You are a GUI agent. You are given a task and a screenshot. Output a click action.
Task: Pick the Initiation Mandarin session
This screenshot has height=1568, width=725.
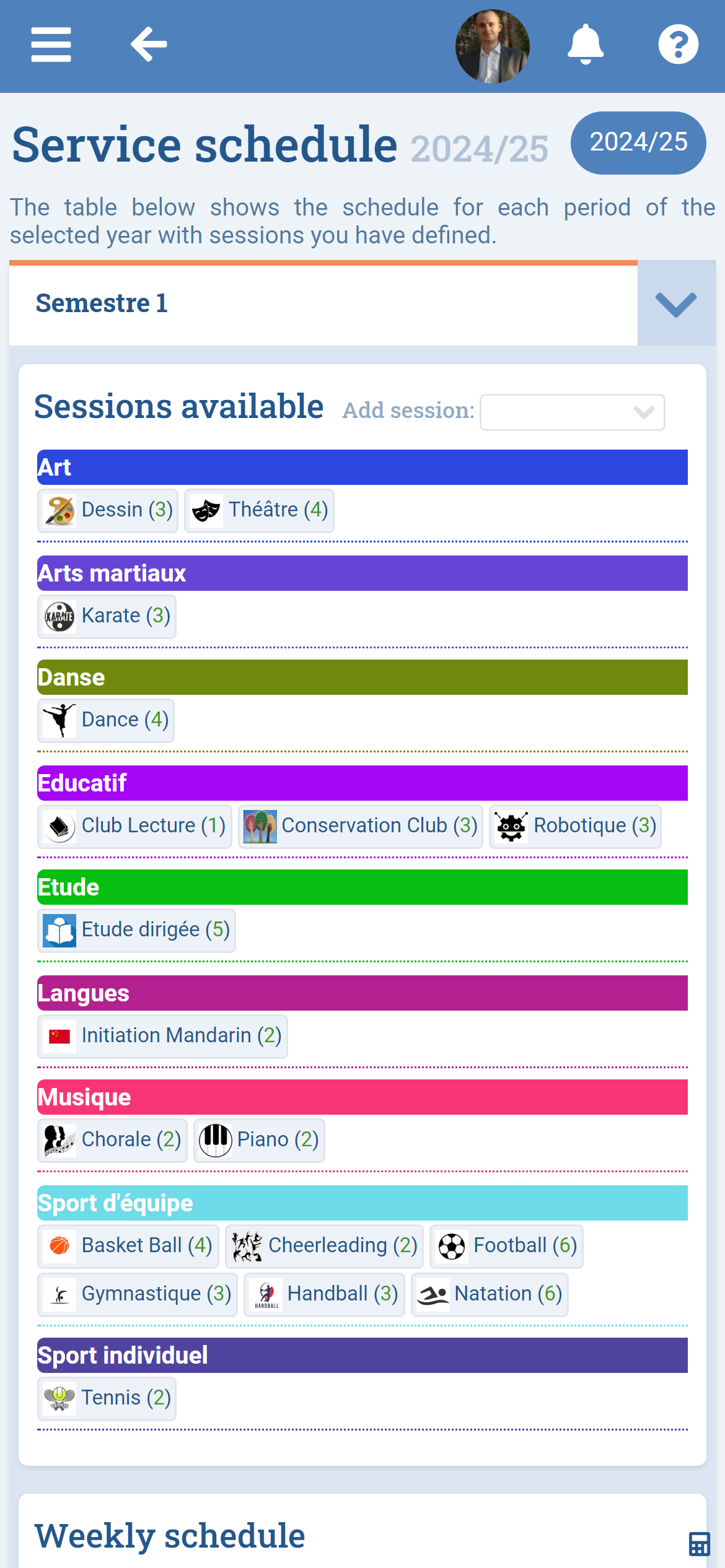point(163,1036)
